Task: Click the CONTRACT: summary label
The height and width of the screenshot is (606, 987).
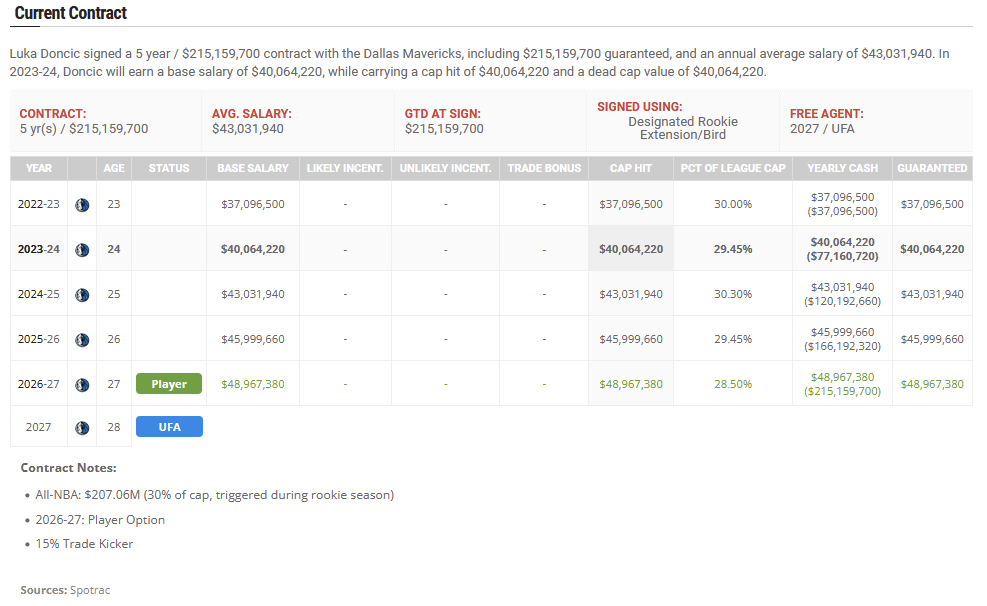Action: (x=53, y=114)
